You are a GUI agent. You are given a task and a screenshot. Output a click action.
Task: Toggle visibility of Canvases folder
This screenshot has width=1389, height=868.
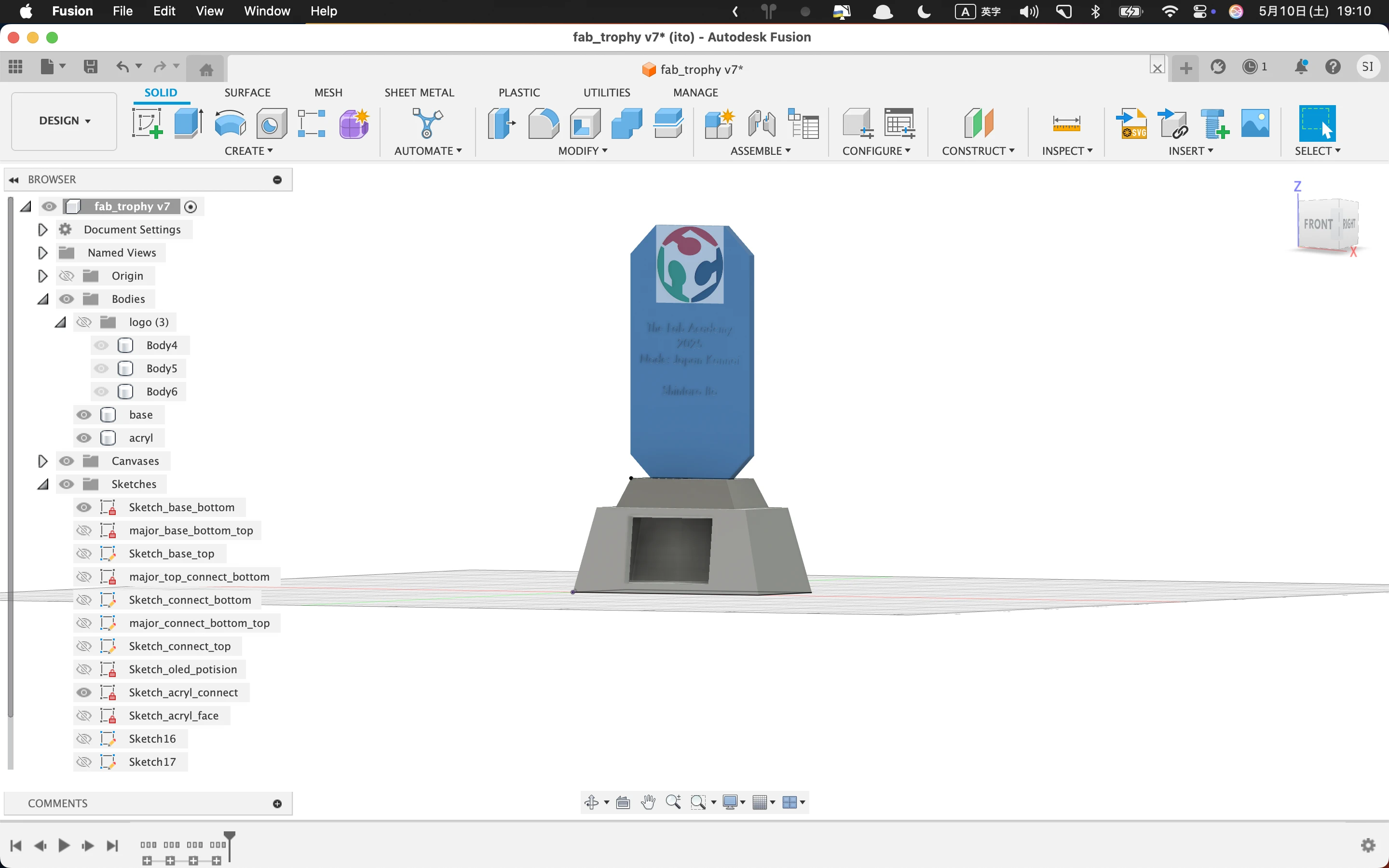[x=67, y=461]
